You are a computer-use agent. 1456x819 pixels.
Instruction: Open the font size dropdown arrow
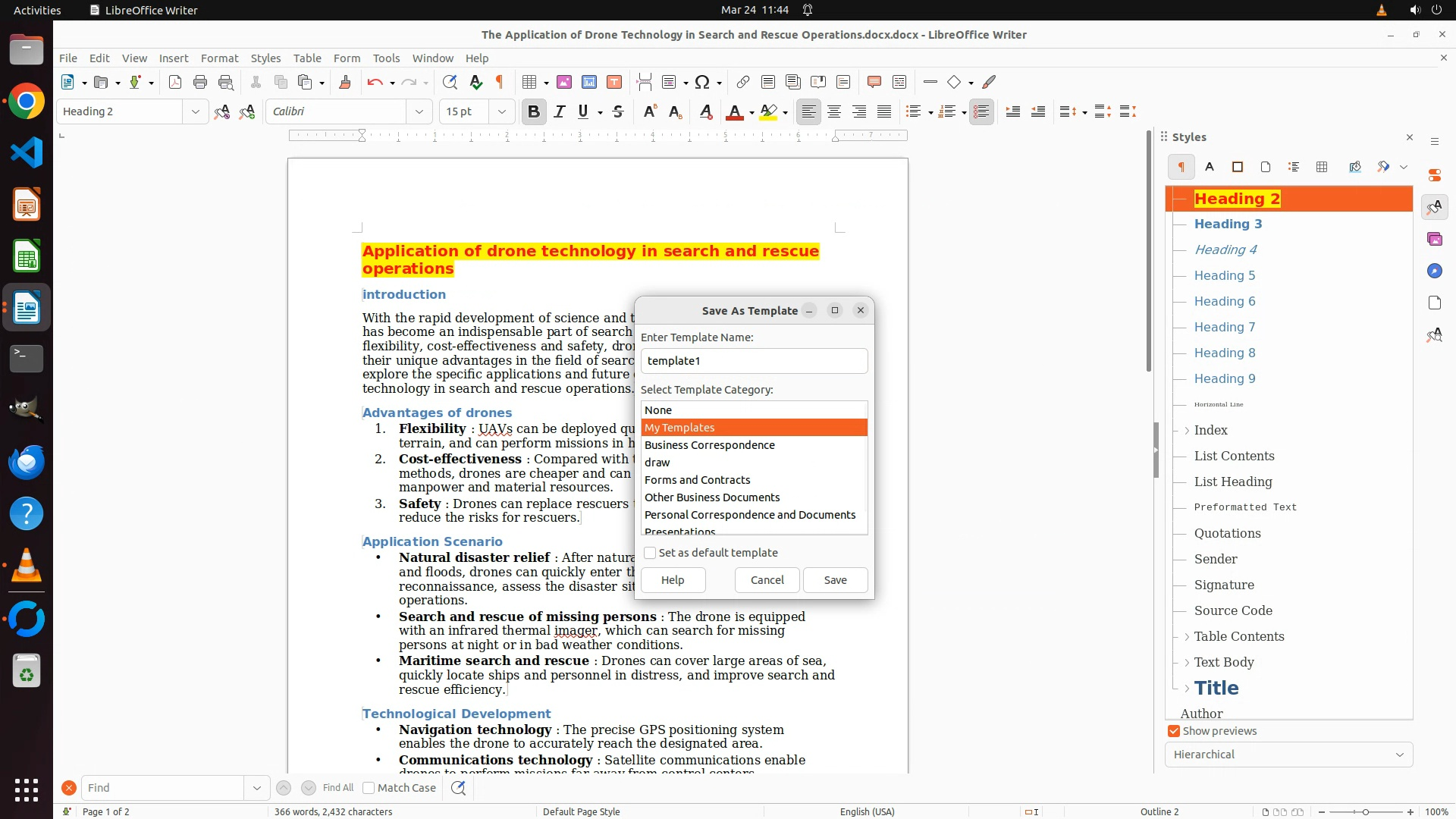(501, 111)
